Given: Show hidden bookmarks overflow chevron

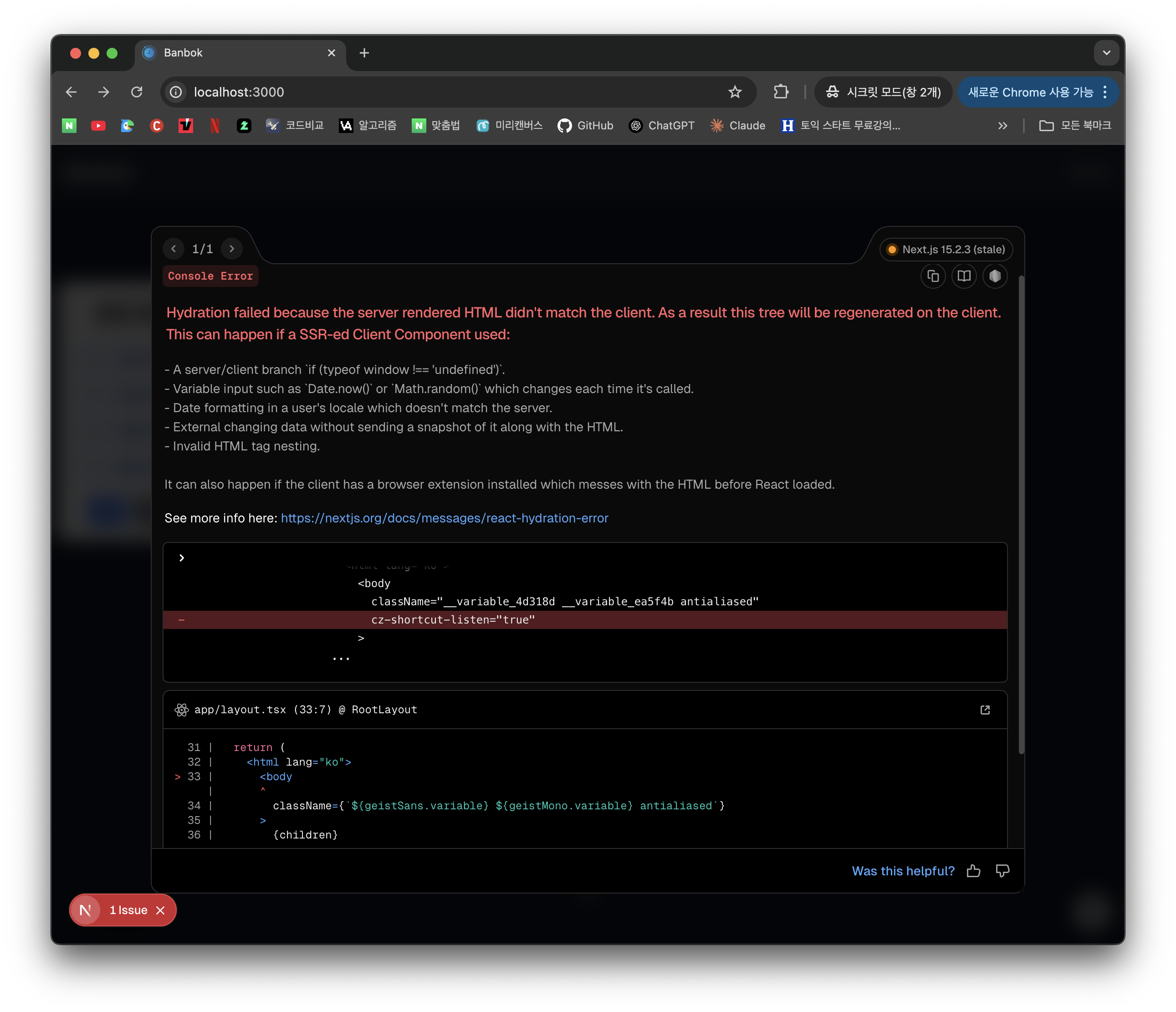Looking at the screenshot, I should click(x=1002, y=125).
